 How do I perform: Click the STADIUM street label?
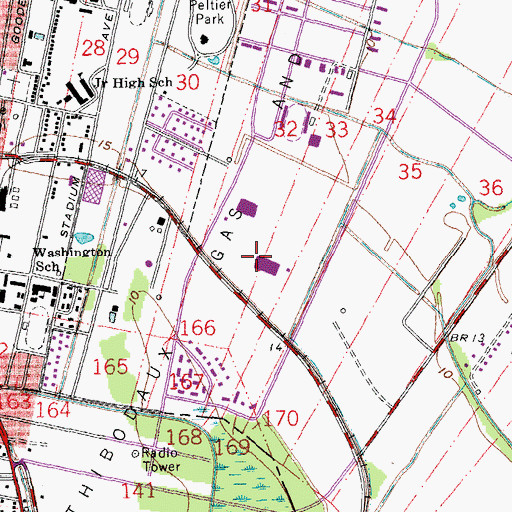click(70, 206)
